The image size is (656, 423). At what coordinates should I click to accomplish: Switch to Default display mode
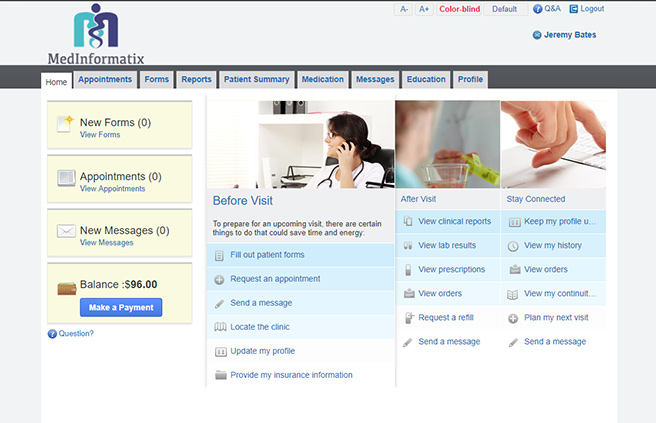(505, 9)
